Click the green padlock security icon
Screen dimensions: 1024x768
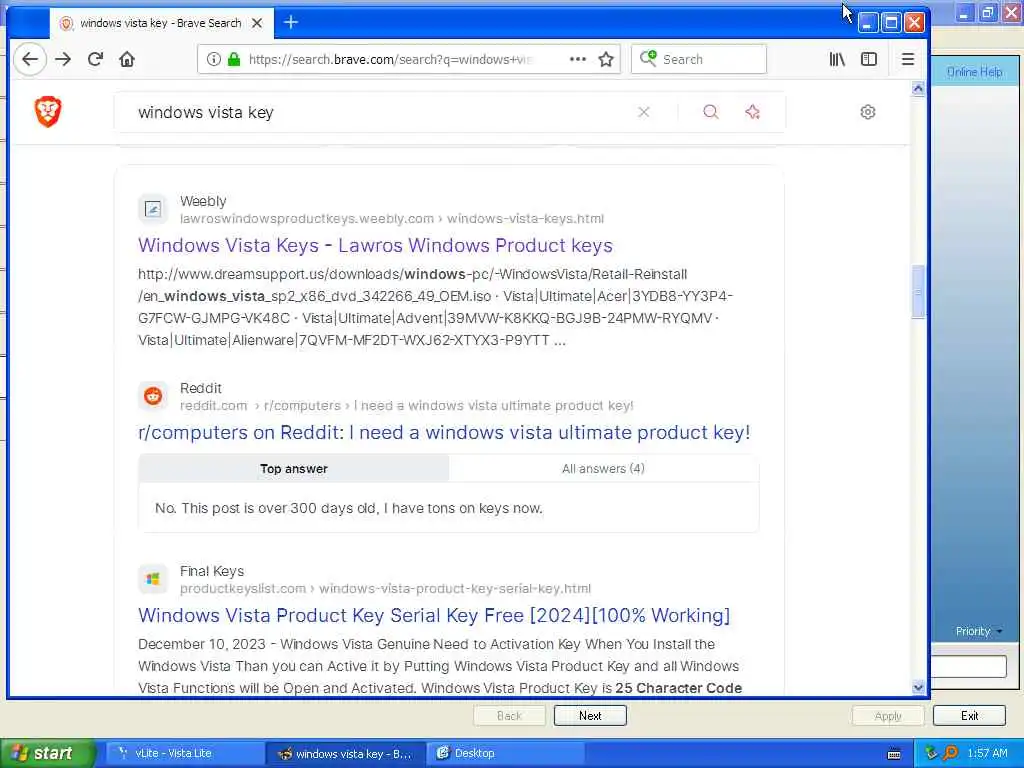coord(234,59)
